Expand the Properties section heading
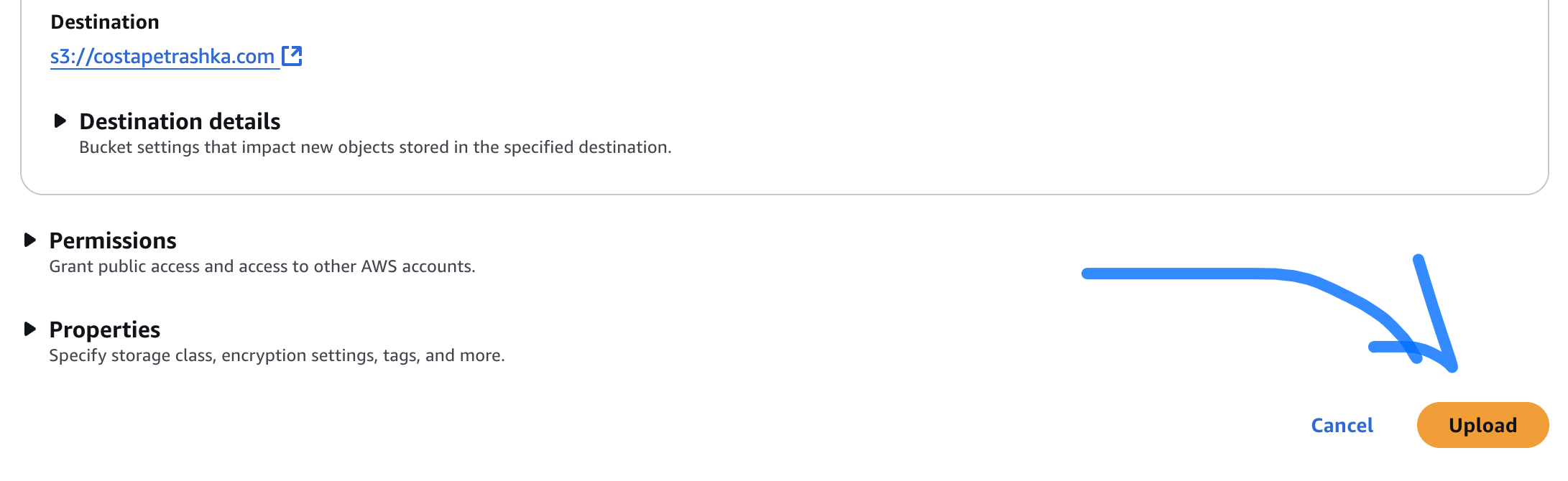Screen dimensions: 1568x481 (x=105, y=330)
